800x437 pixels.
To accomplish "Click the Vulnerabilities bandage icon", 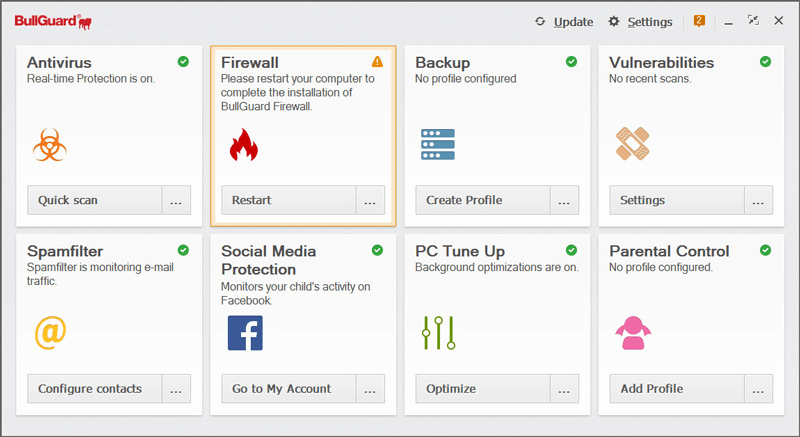I will point(632,145).
